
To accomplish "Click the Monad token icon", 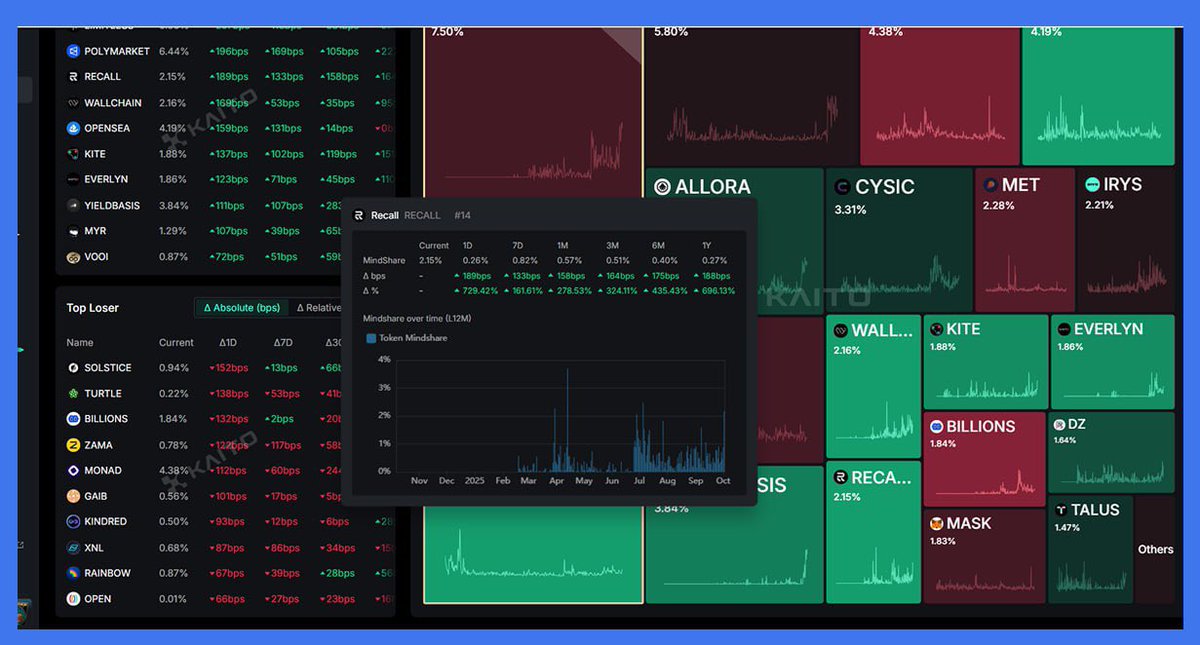I will point(73,470).
